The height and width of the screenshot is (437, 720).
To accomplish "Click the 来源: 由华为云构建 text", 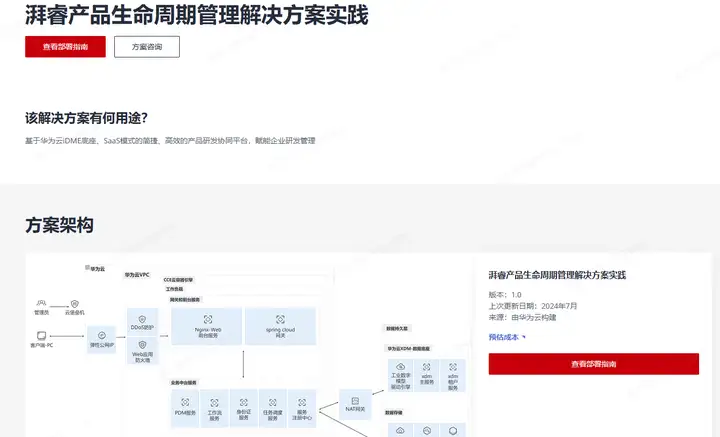I will tap(522, 317).
